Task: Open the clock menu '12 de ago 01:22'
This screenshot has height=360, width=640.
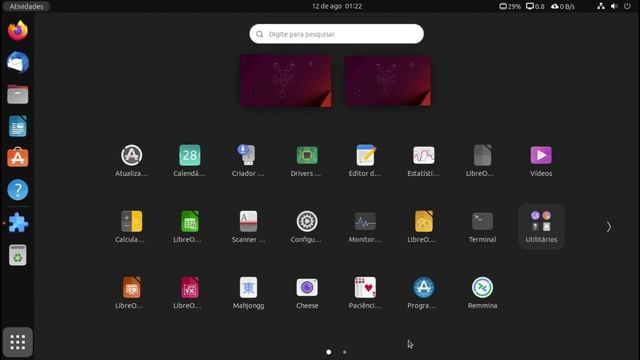Action: 337,6
